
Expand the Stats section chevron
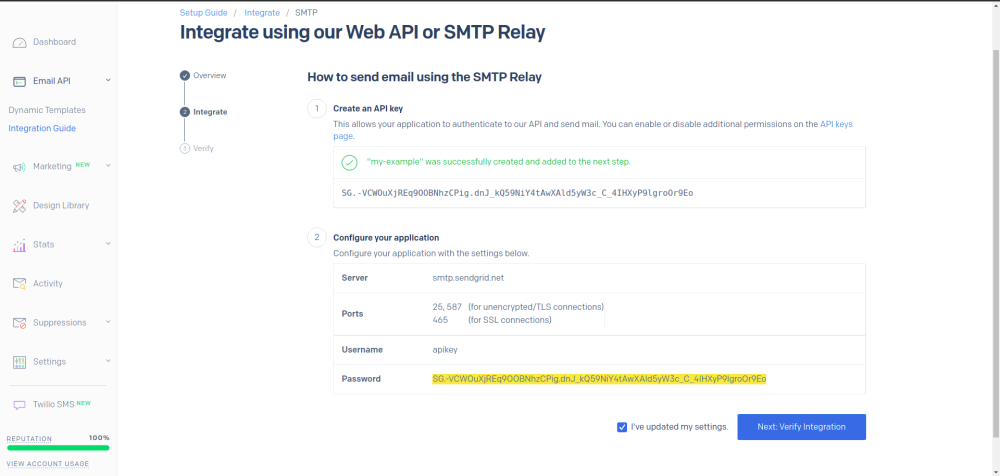(x=108, y=244)
